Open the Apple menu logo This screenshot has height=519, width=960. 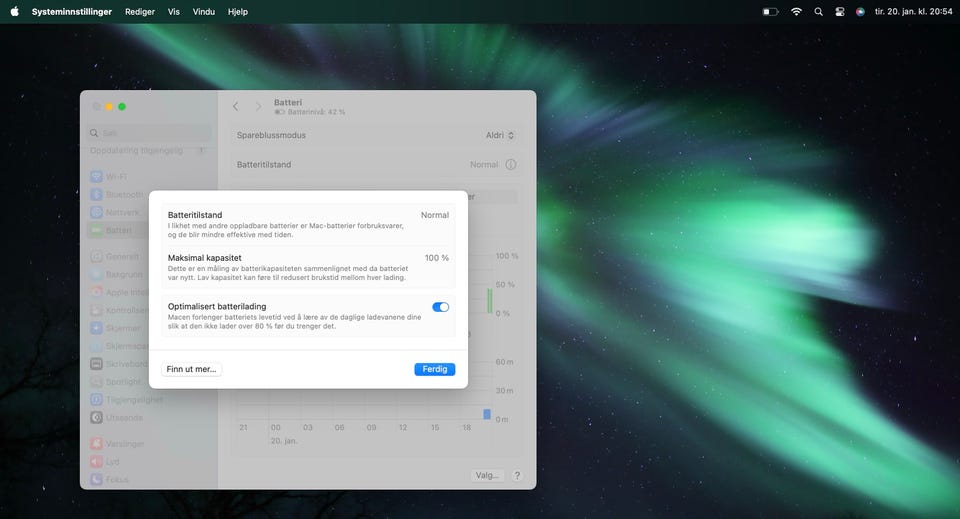click(14, 12)
